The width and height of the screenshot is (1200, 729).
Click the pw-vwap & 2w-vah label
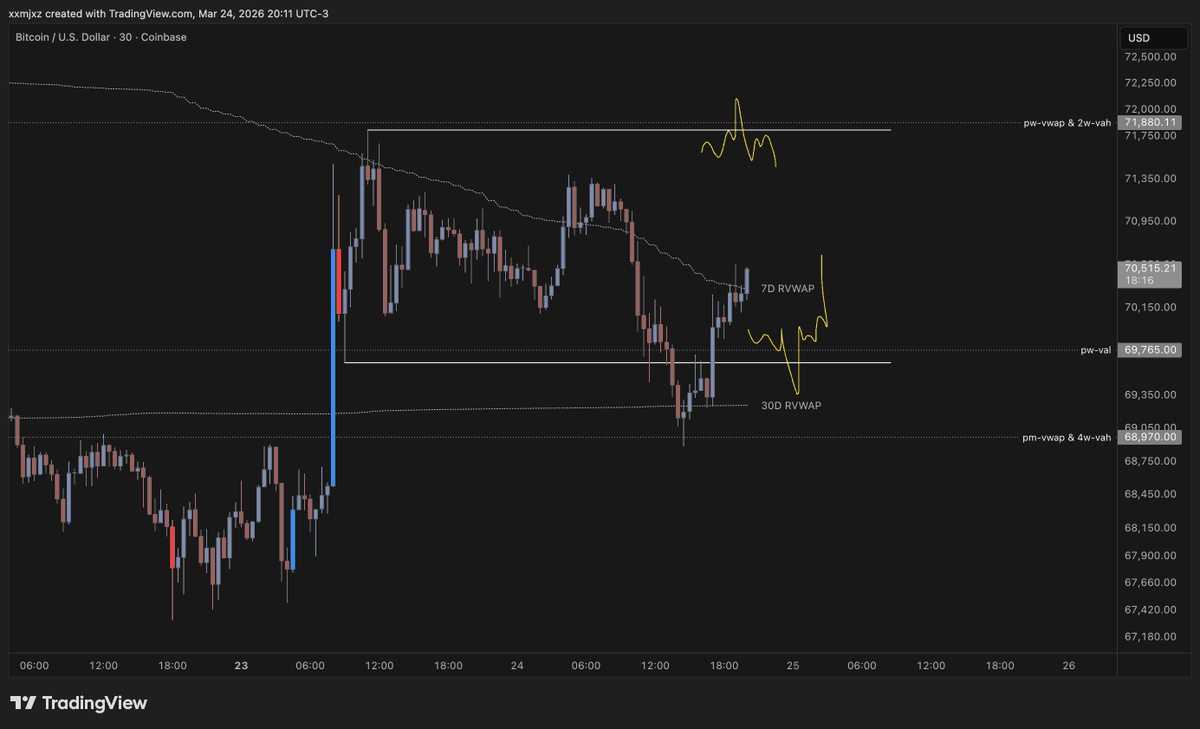(1067, 123)
